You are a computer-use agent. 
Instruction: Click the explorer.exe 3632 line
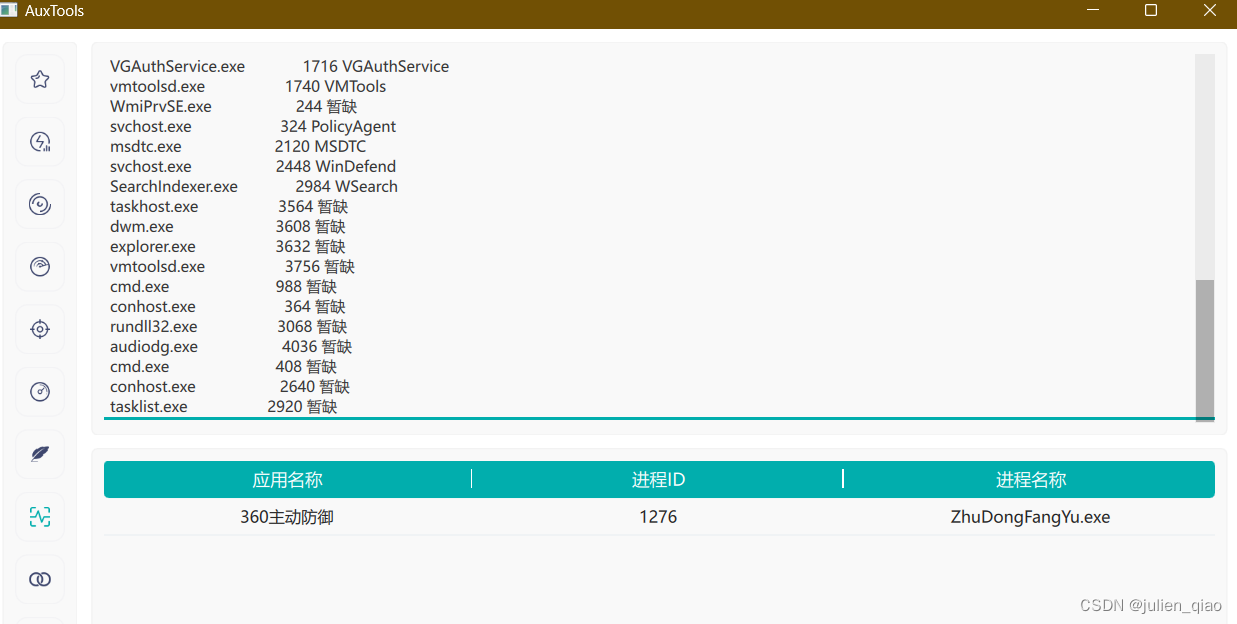coord(228,246)
